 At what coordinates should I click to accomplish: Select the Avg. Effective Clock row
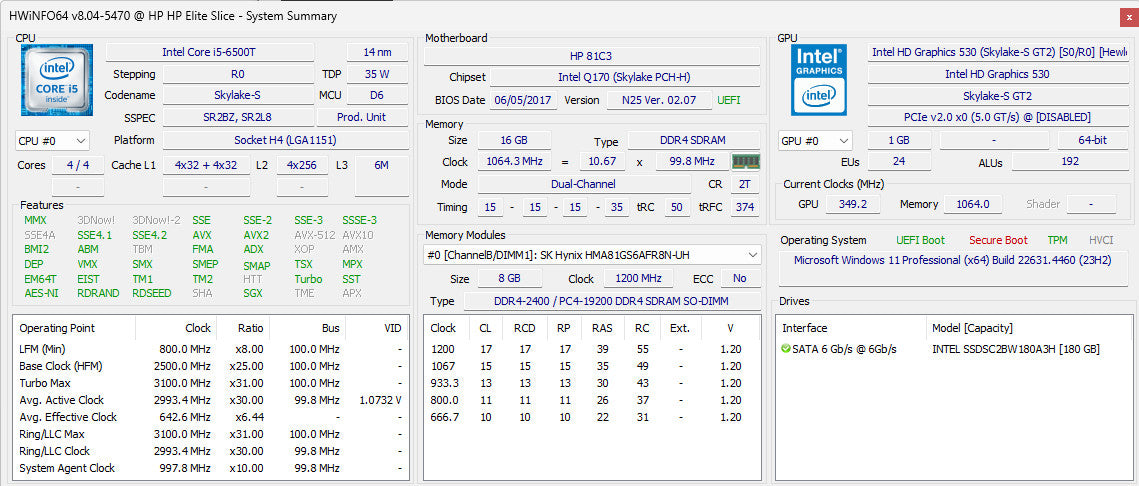211,417
